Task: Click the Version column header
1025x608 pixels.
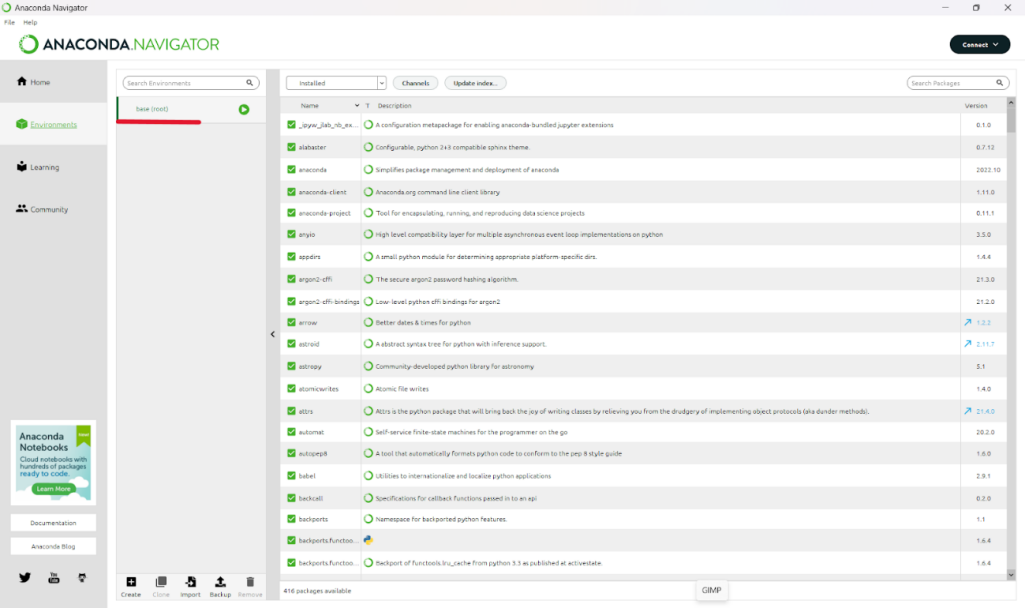Action: coord(976,105)
